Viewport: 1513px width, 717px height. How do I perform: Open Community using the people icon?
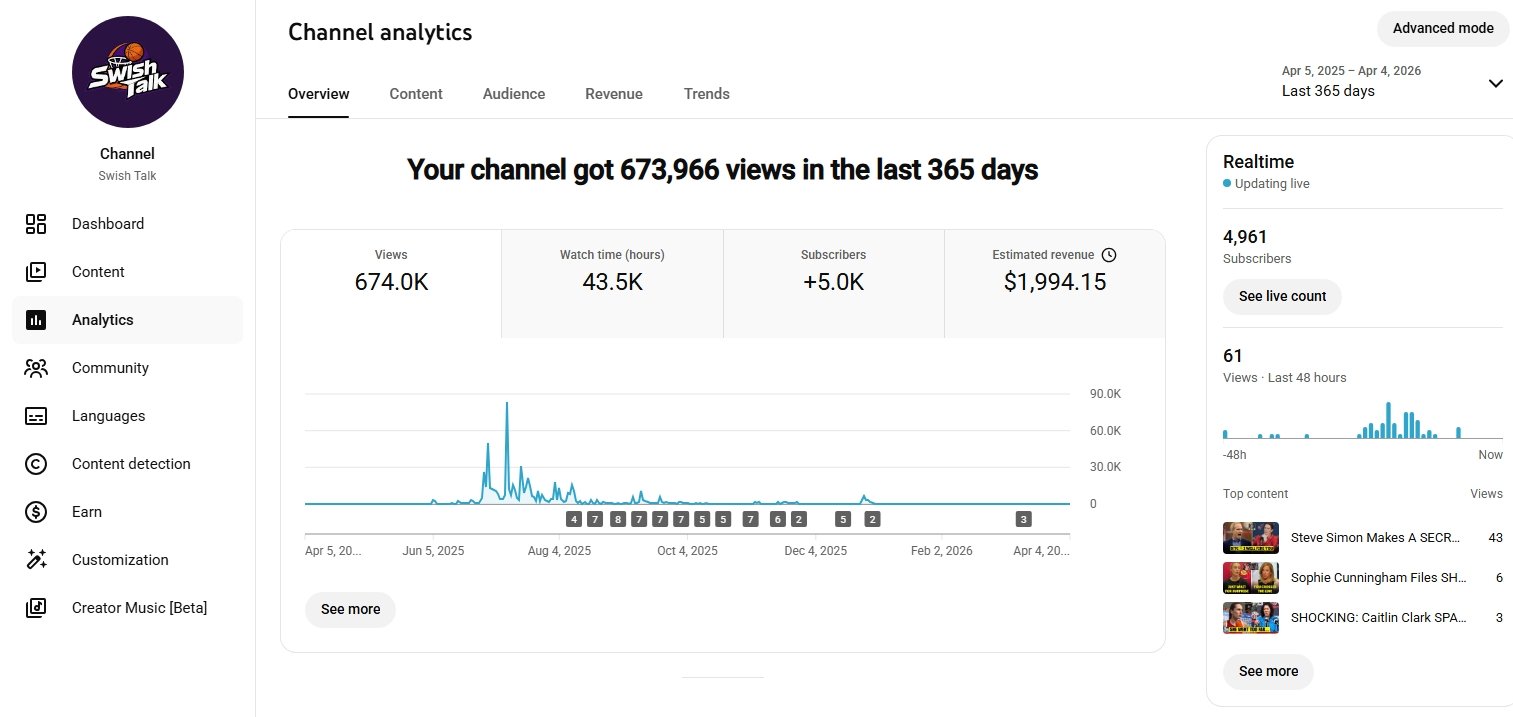[36, 368]
